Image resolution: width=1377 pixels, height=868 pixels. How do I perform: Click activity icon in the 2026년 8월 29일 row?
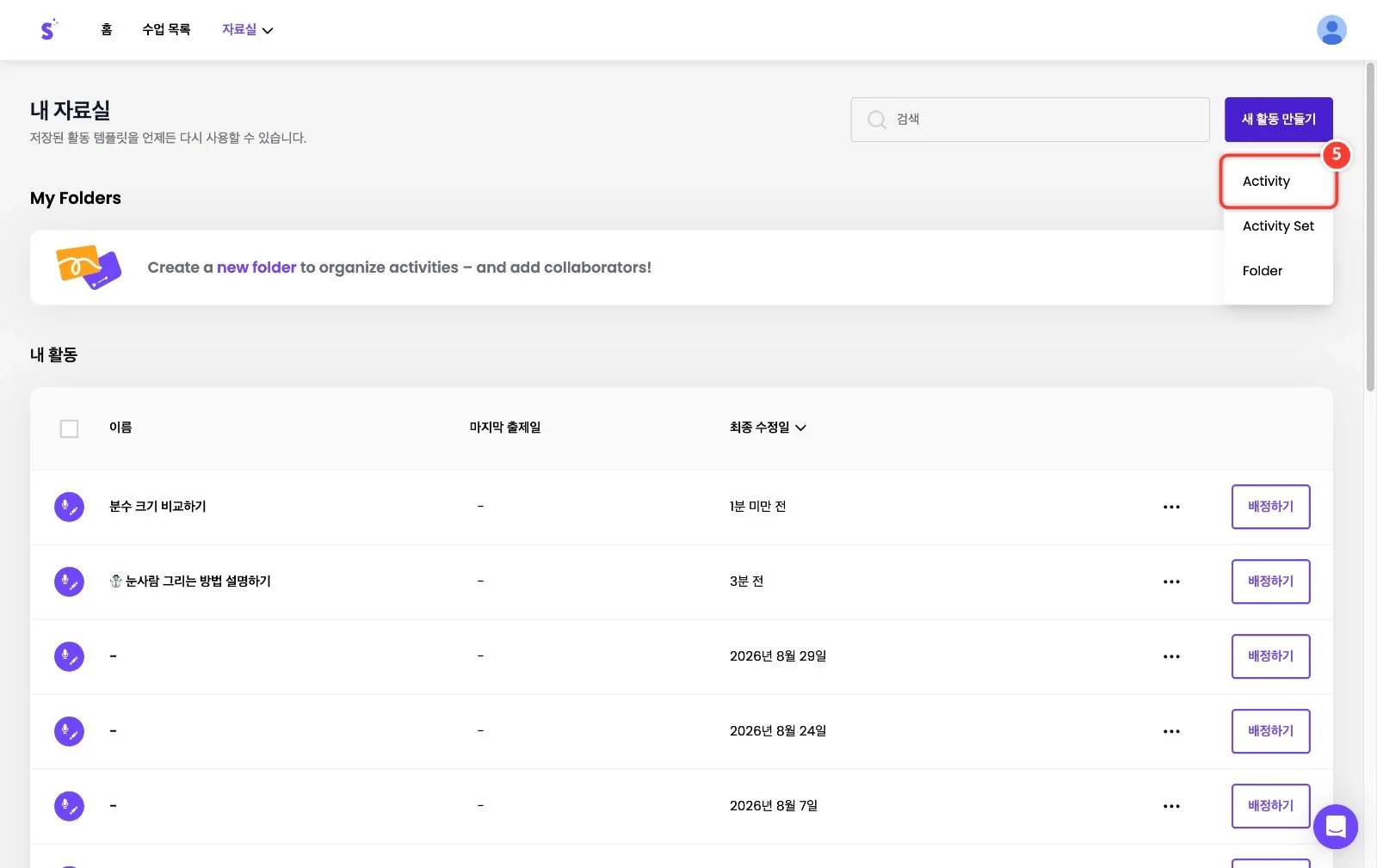click(x=69, y=656)
